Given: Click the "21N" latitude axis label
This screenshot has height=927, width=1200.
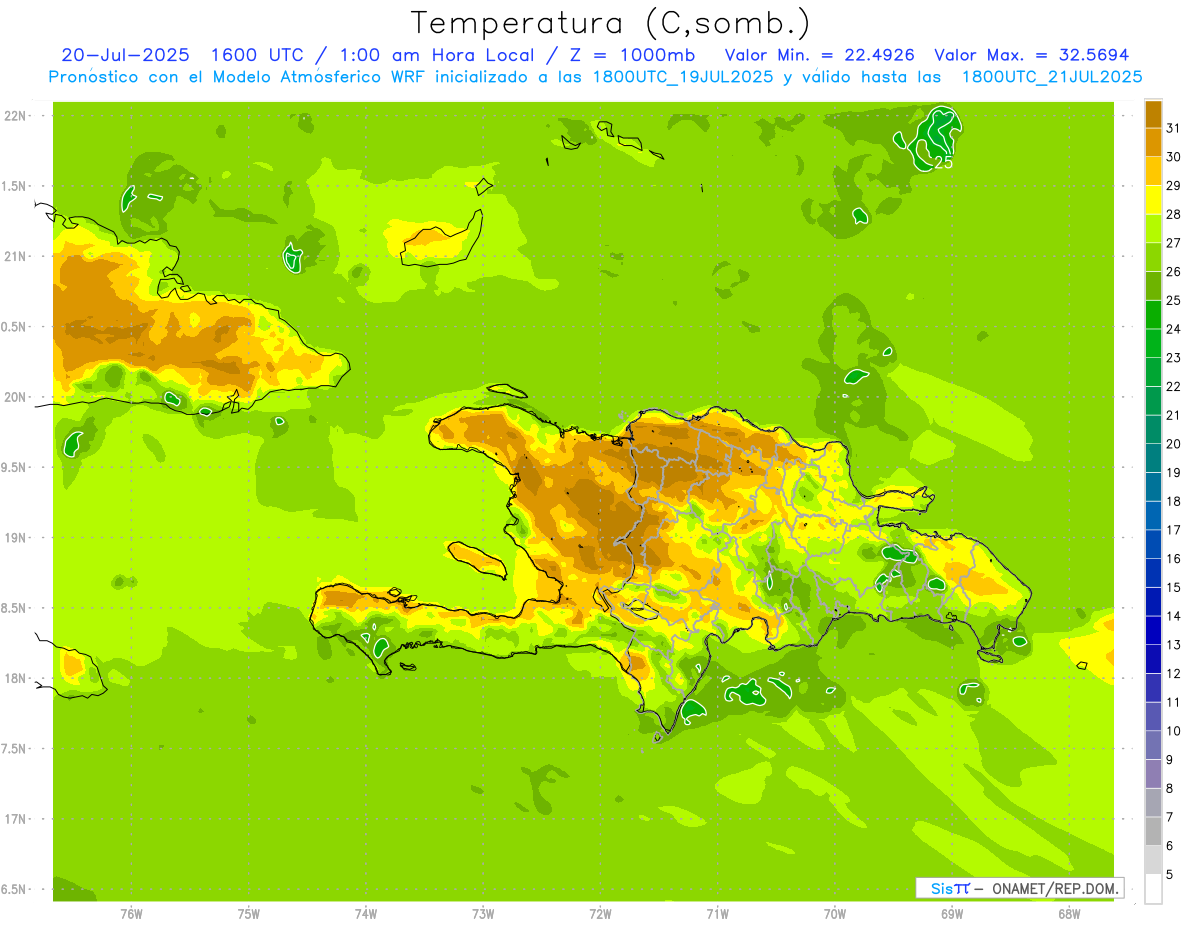Looking at the screenshot, I should [x=16, y=257].
